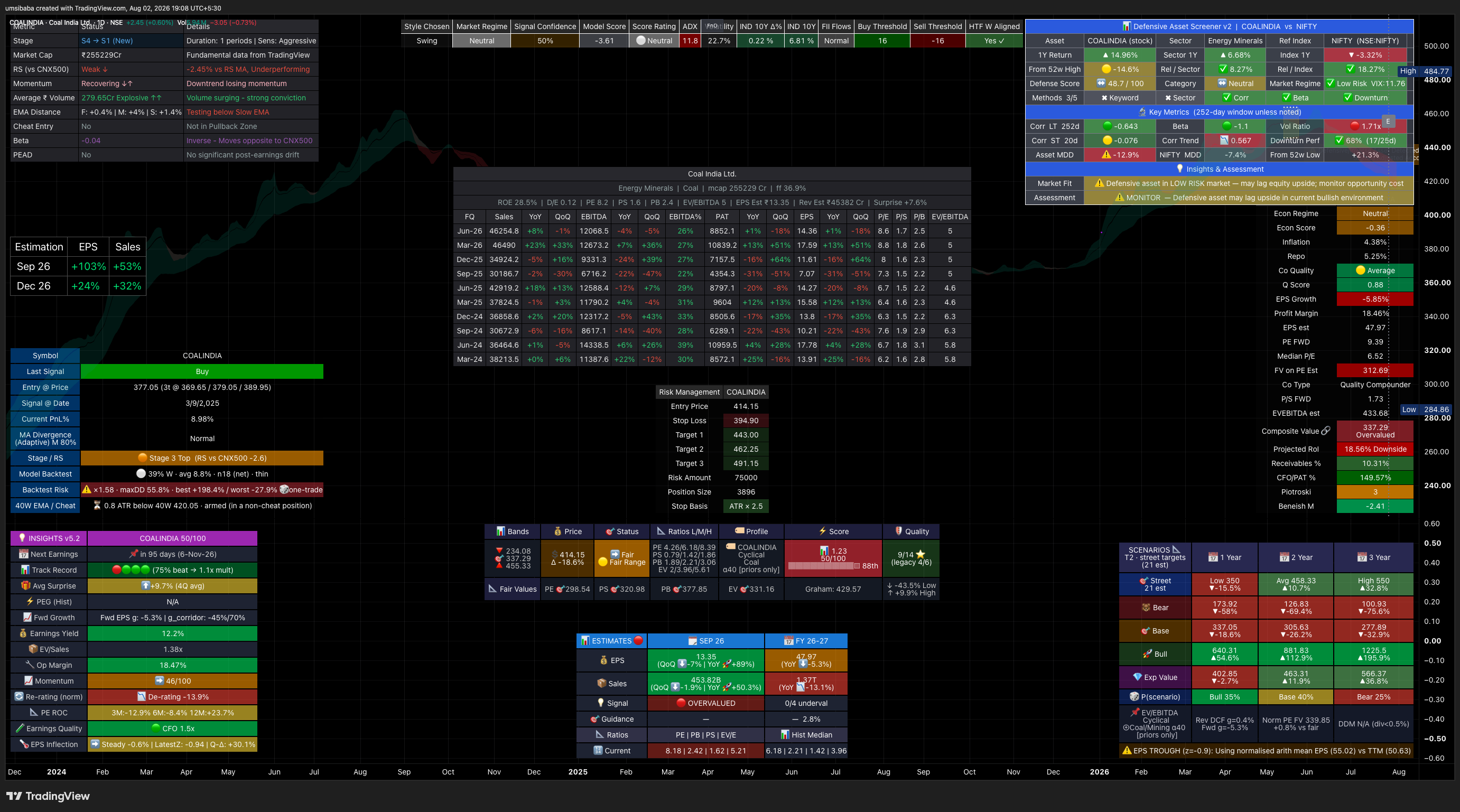1460x812 pixels.
Task: Click the Base 40% scenario probability
Action: pos(1296,696)
